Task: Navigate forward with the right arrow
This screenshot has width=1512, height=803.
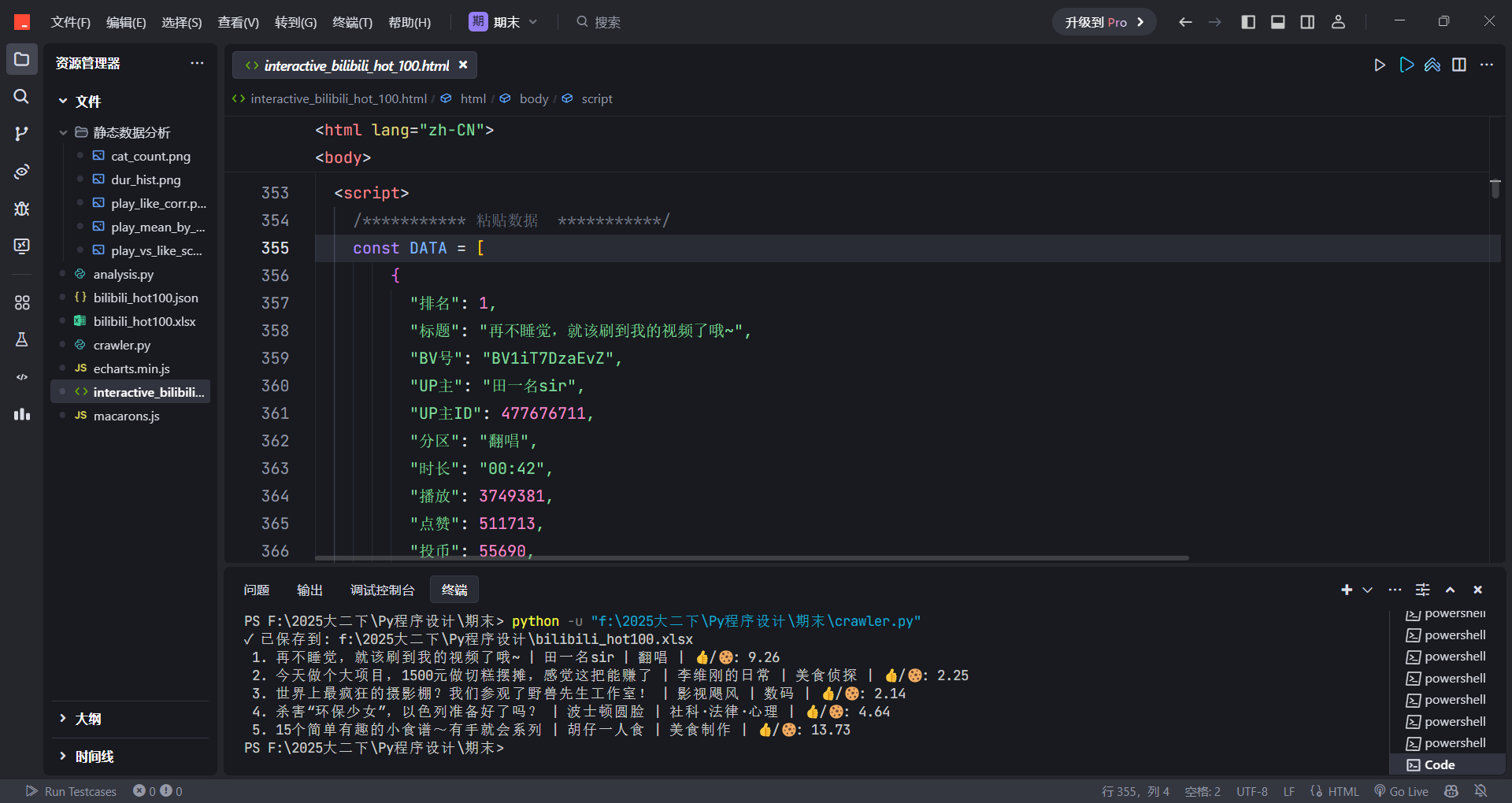Action: click(1215, 22)
